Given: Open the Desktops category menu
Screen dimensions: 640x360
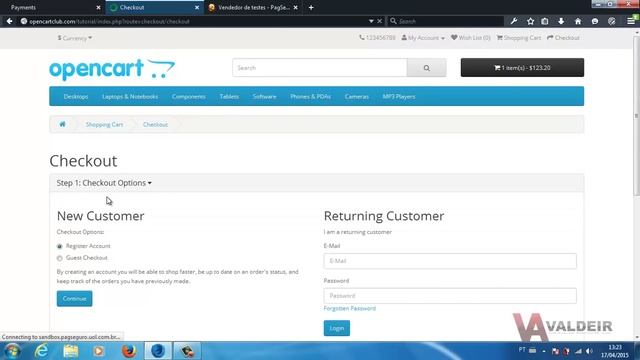Looking at the screenshot, I should click(x=76, y=97).
